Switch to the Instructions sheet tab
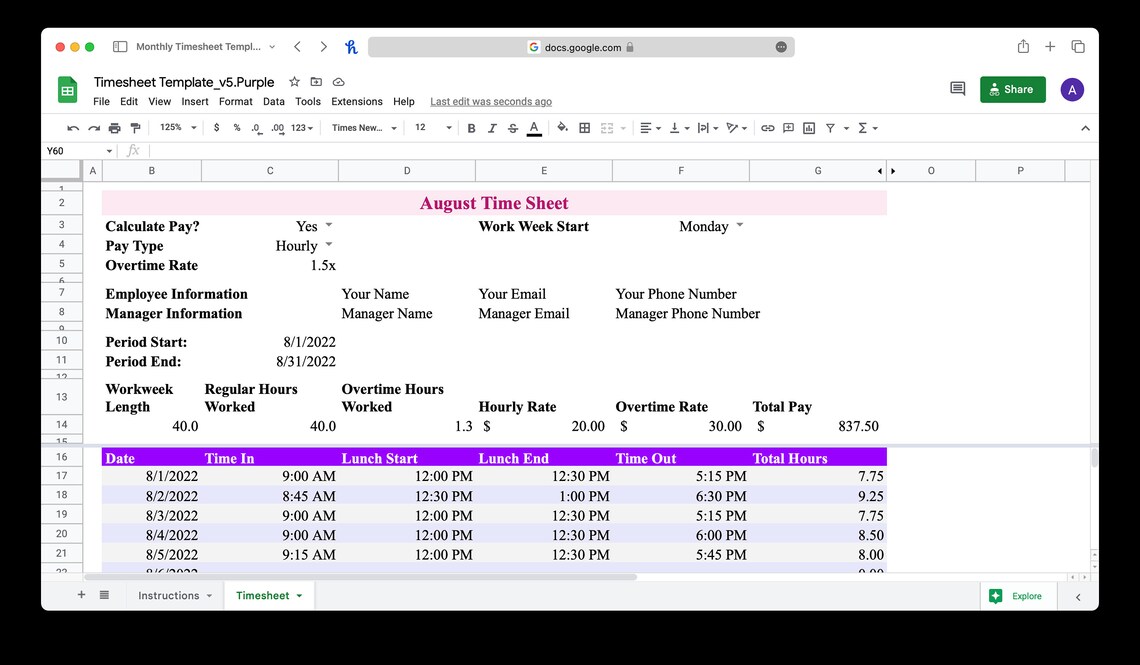Viewport: 1140px width, 665px height. 168,595
